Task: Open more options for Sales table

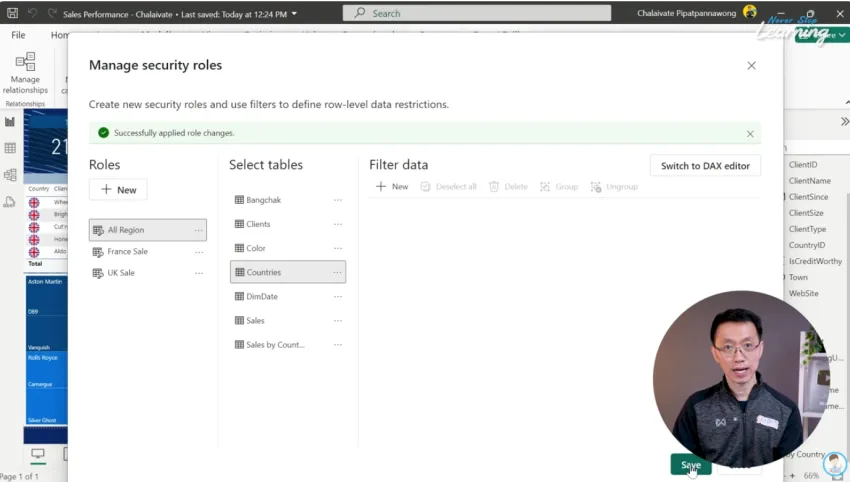Action: click(338, 321)
